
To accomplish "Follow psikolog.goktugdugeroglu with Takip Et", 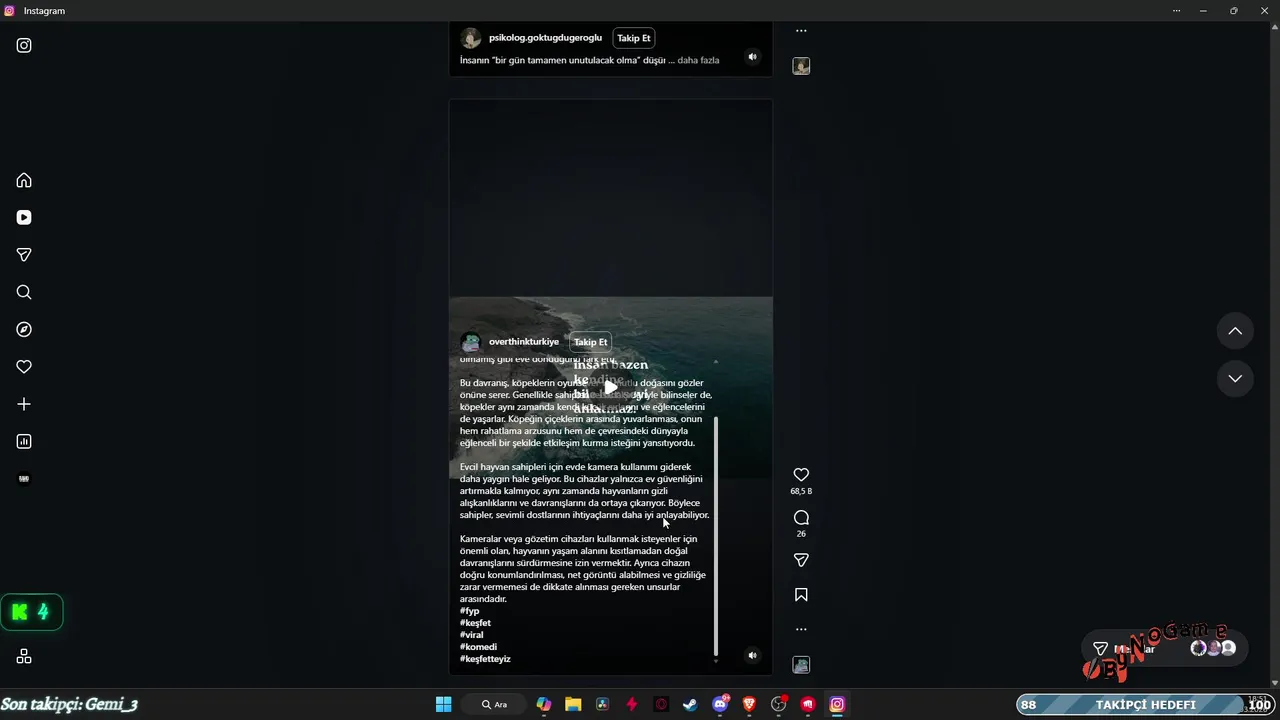I will (634, 38).
